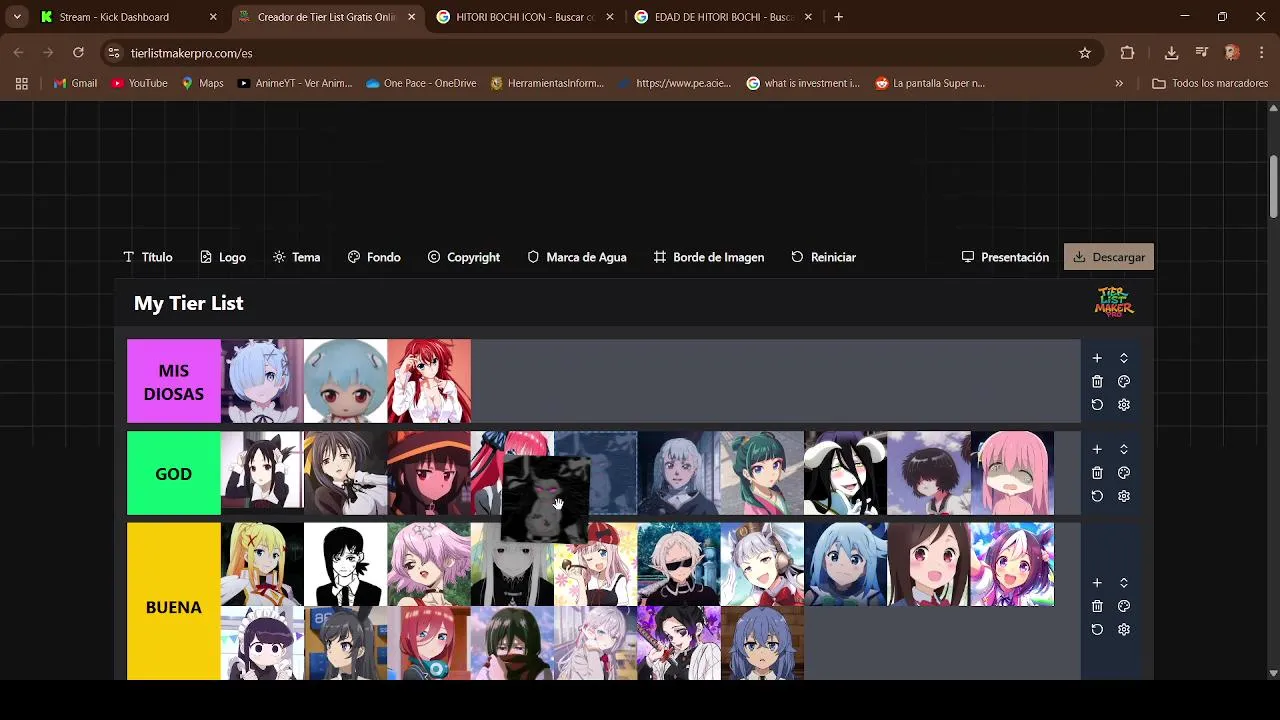Screen dimensions: 1280x720
Task: Select the red-haired girl in MIS DIOSAS
Action: [x=429, y=381]
